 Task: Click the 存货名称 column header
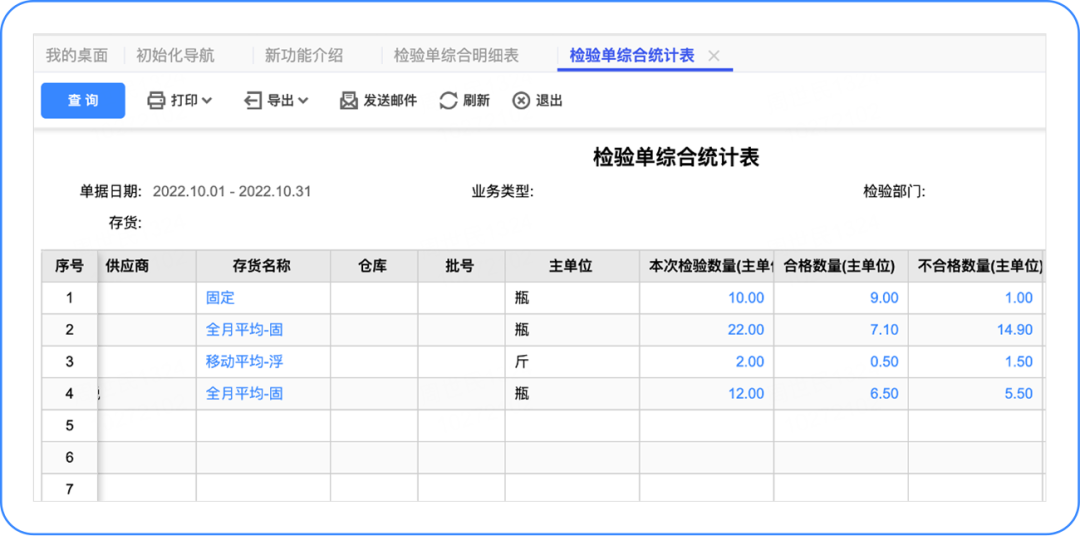(262, 266)
